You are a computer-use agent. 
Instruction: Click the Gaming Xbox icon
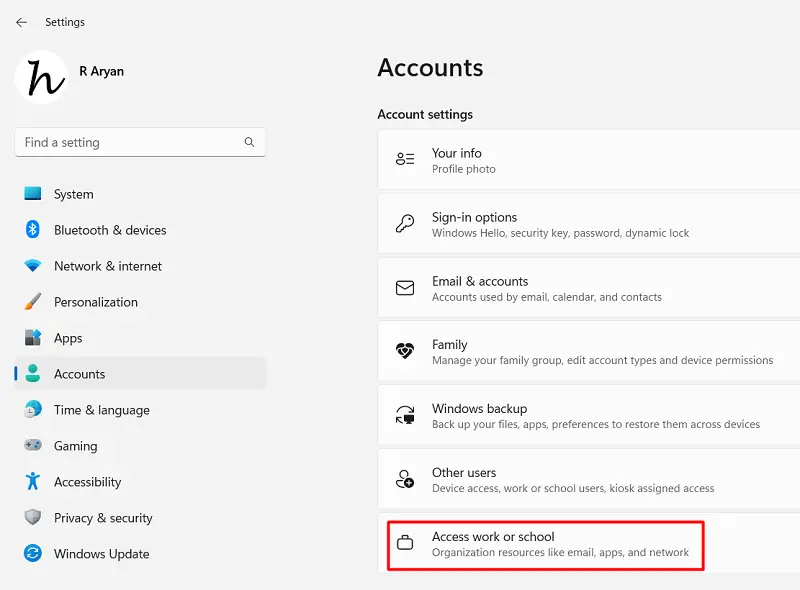pyautogui.click(x=33, y=446)
